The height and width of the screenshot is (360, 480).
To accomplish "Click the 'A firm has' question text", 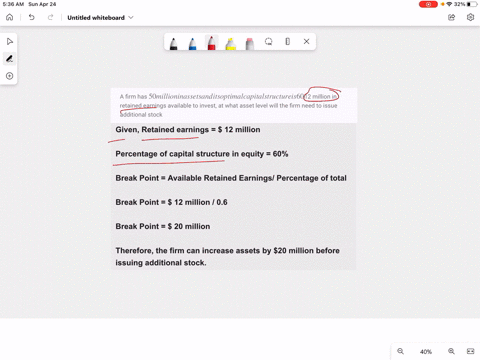I will [x=229, y=105].
